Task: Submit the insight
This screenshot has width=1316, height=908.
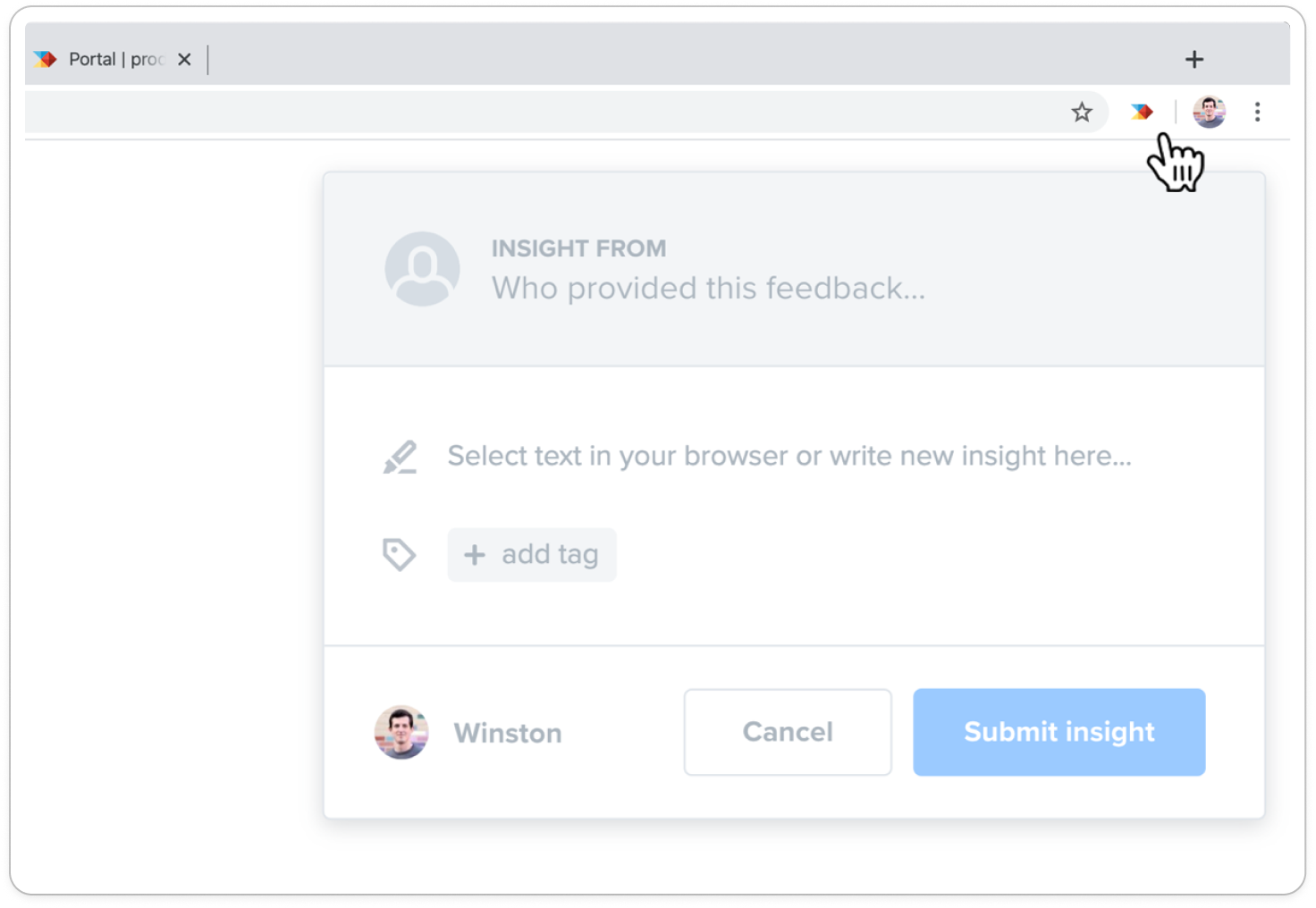Action: pos(1059,732)
